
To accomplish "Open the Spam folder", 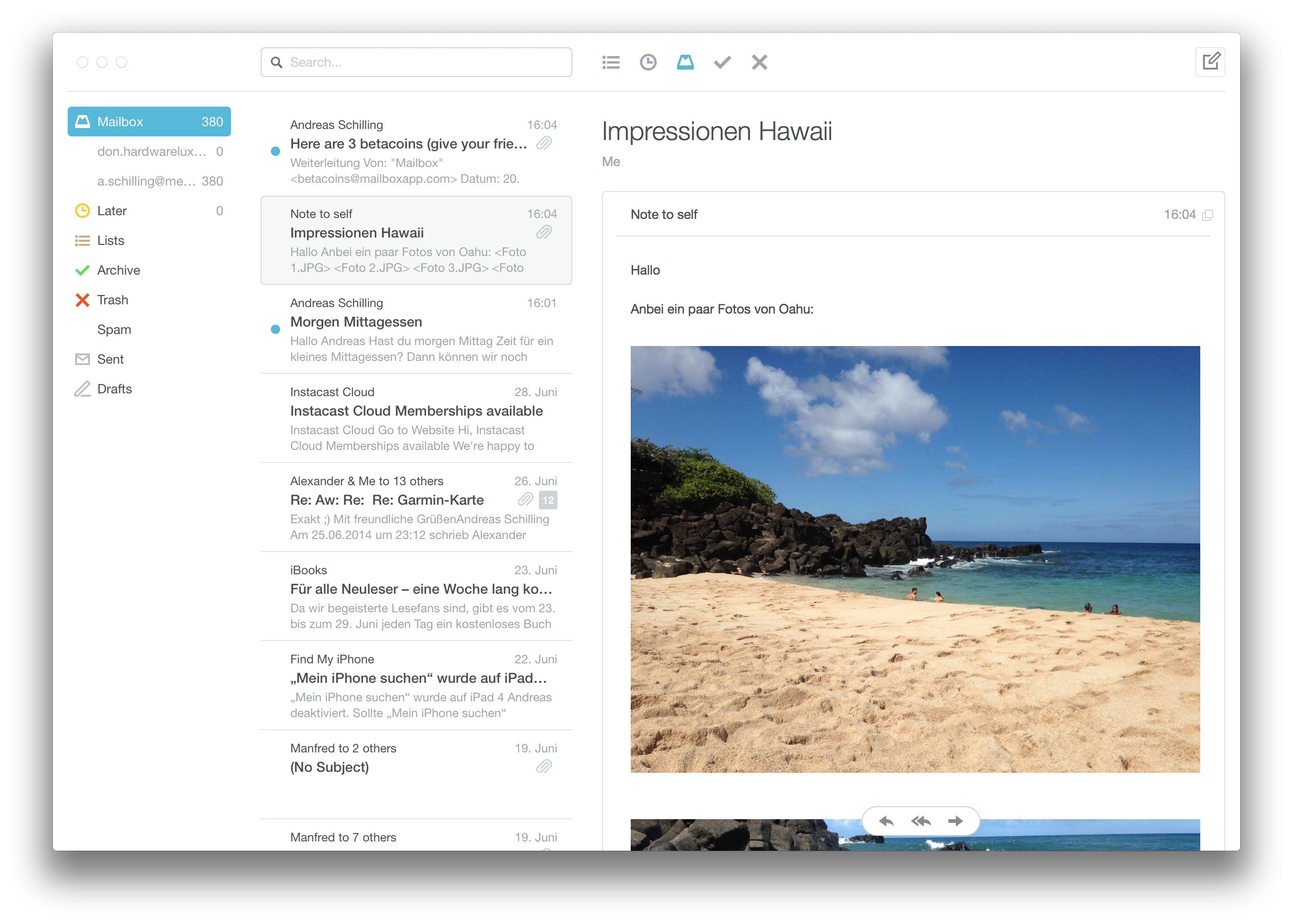I will 149,329.
